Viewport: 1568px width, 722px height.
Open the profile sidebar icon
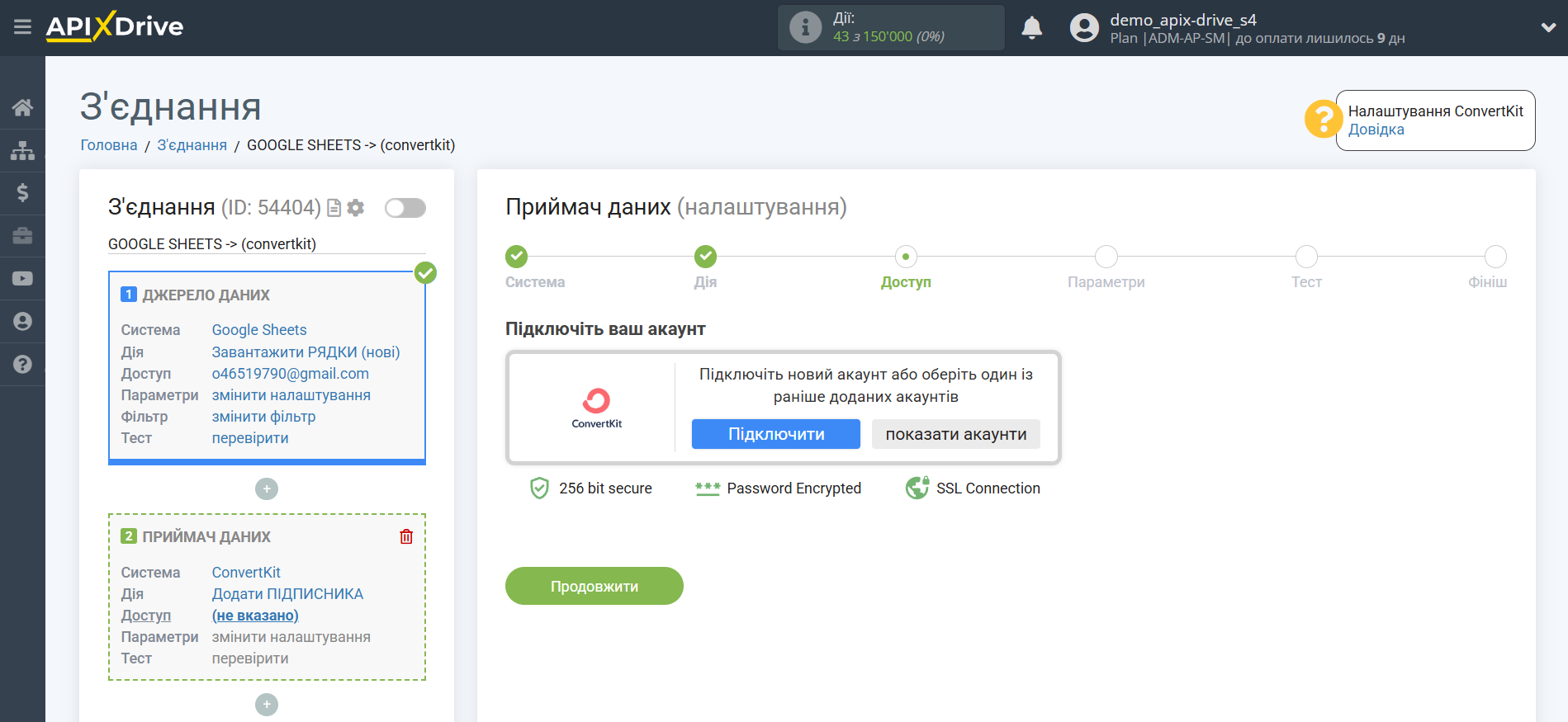[x=22, y=322]
